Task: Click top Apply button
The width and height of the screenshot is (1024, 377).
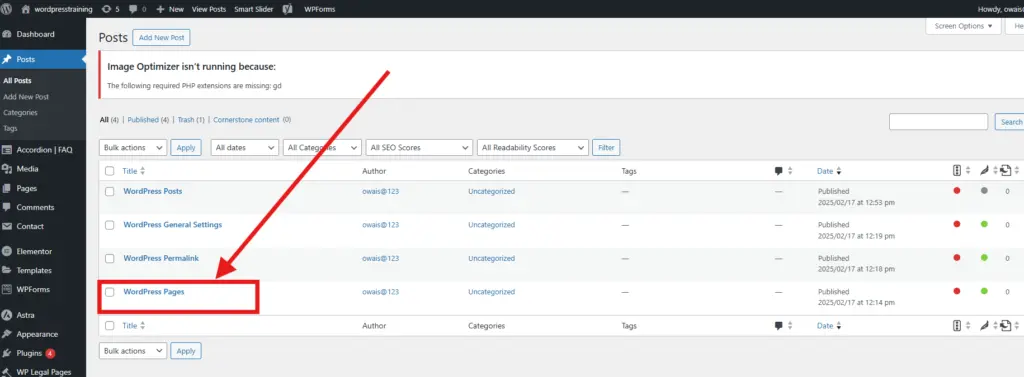Action: (x=186, y=148)
